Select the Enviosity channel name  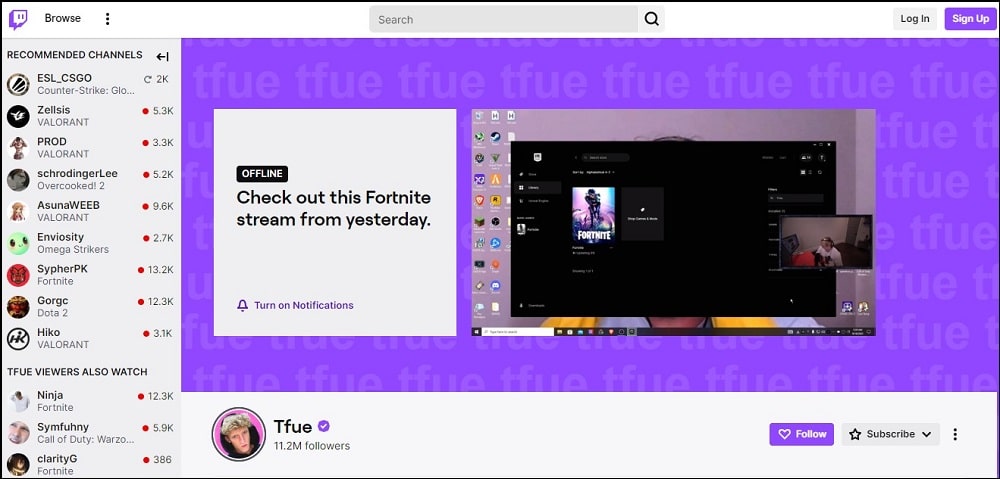[x=61, y=237]
